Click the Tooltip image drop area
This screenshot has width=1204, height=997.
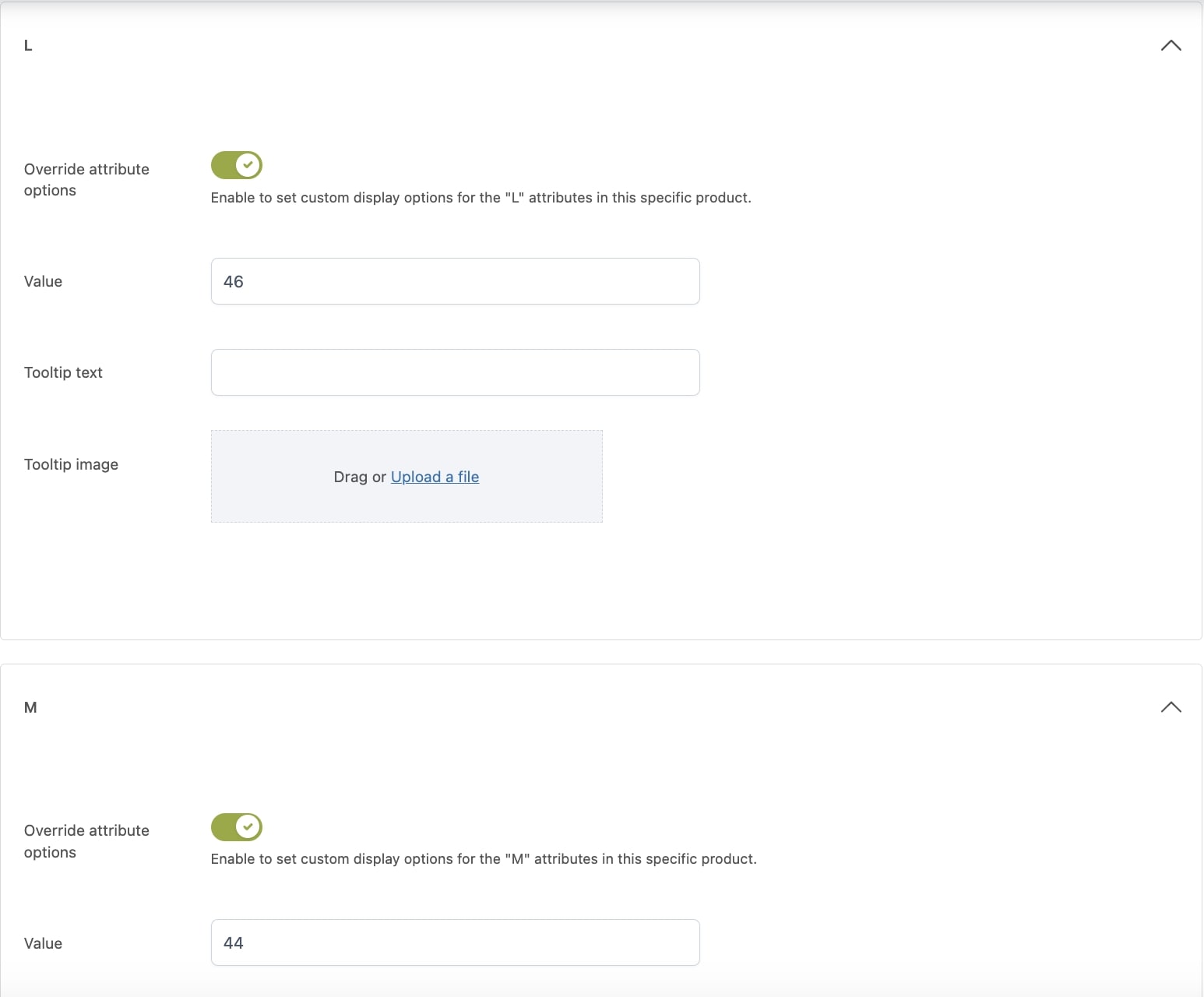(x=407, y=476)
